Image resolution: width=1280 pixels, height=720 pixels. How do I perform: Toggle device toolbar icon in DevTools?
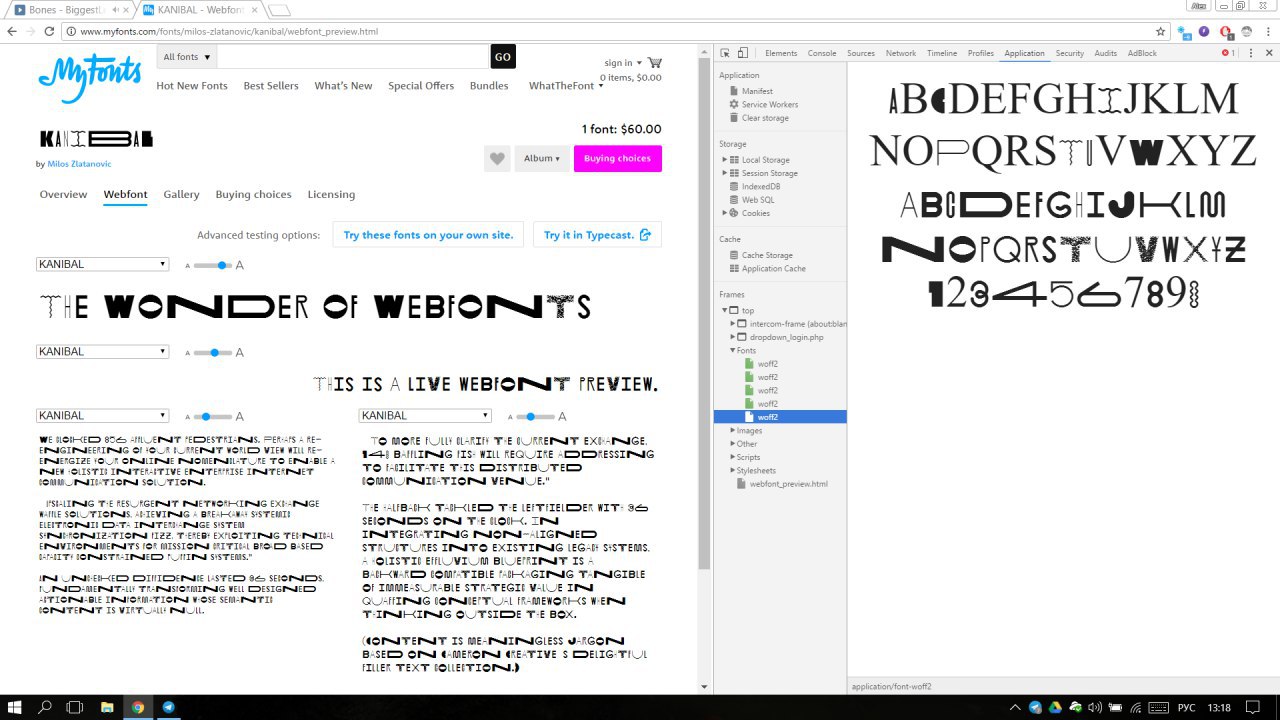pos(743,53)
